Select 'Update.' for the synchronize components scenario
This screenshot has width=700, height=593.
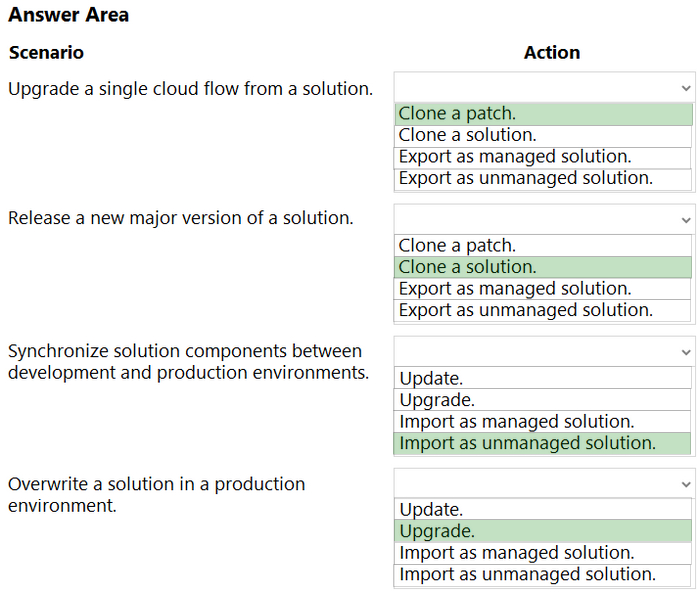[543, 378]
